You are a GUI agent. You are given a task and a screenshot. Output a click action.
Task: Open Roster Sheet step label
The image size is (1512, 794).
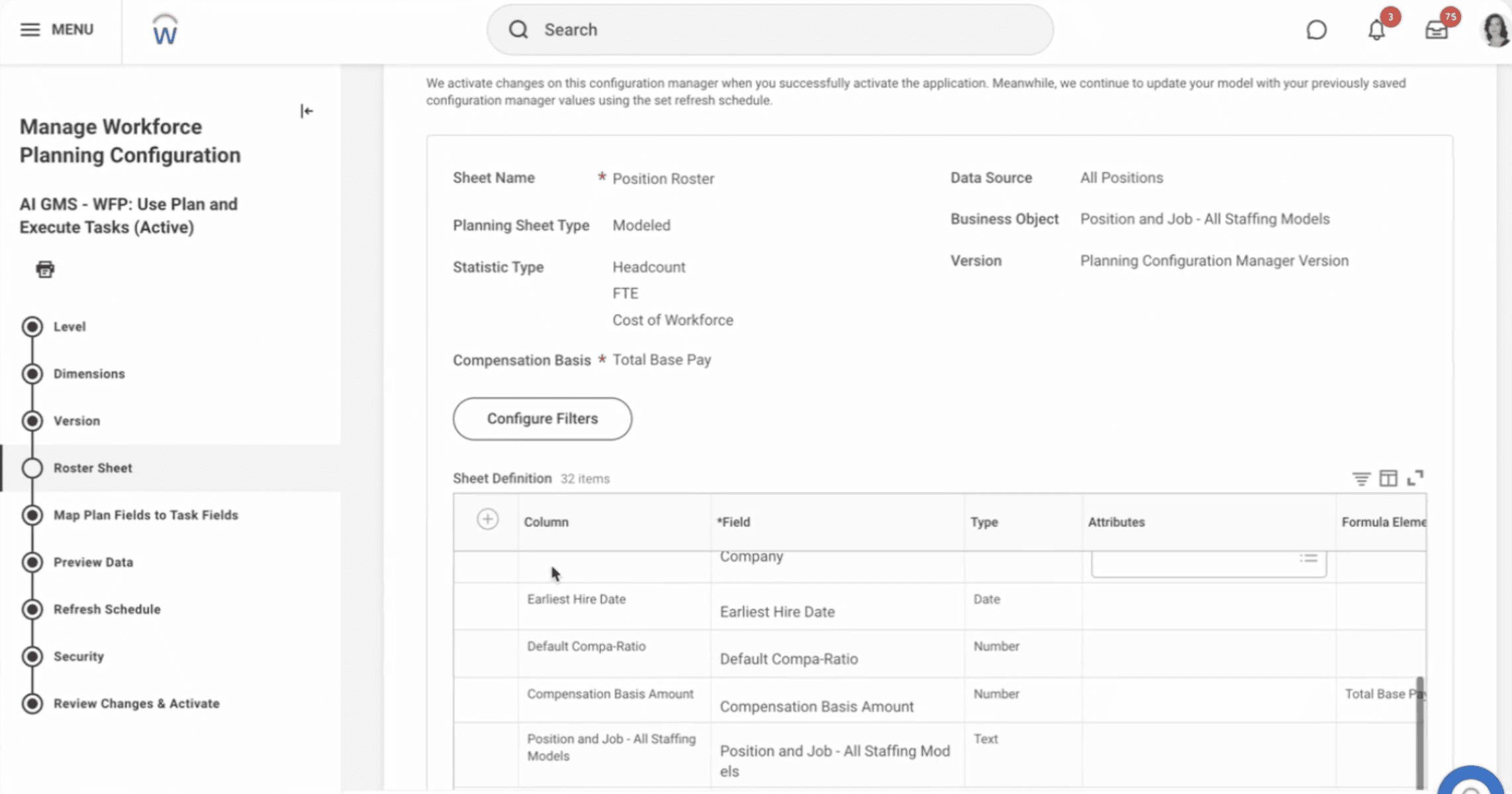(x=93, y=468)
